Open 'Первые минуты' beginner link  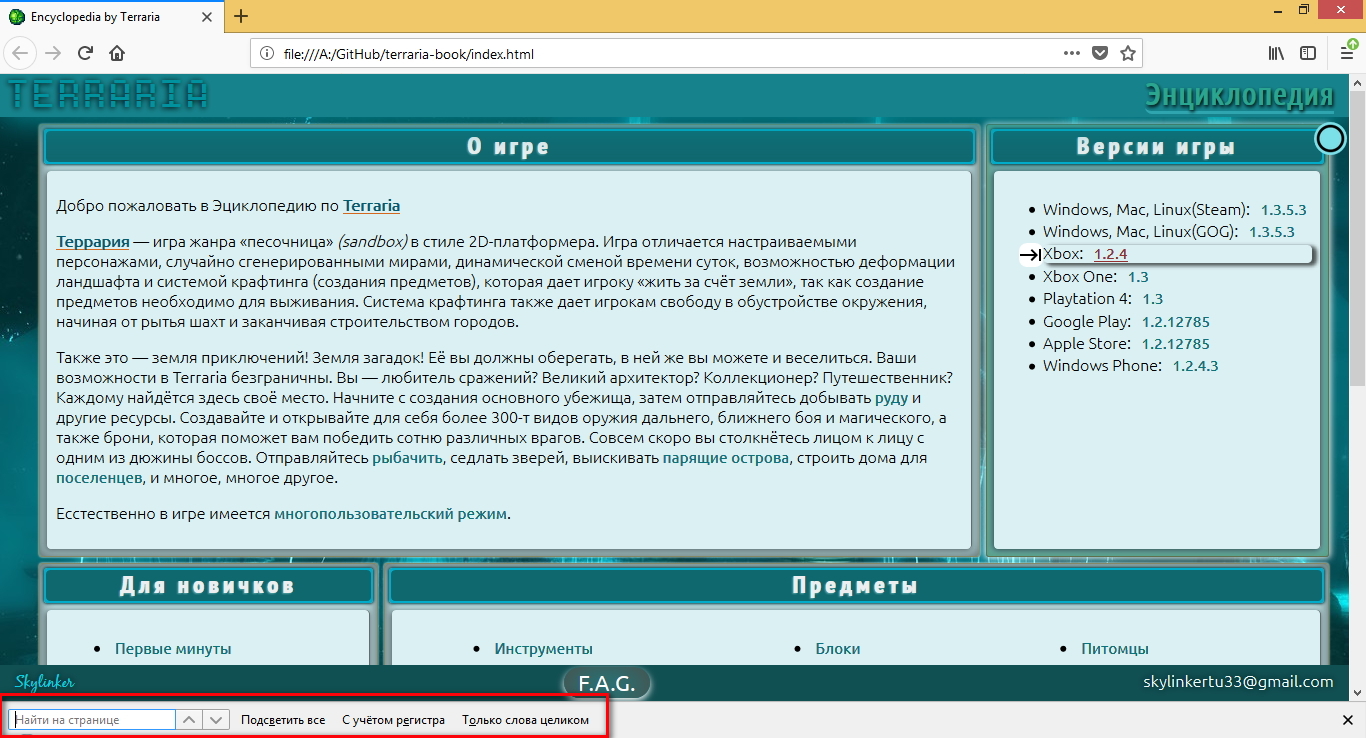(x=173, y=649)
